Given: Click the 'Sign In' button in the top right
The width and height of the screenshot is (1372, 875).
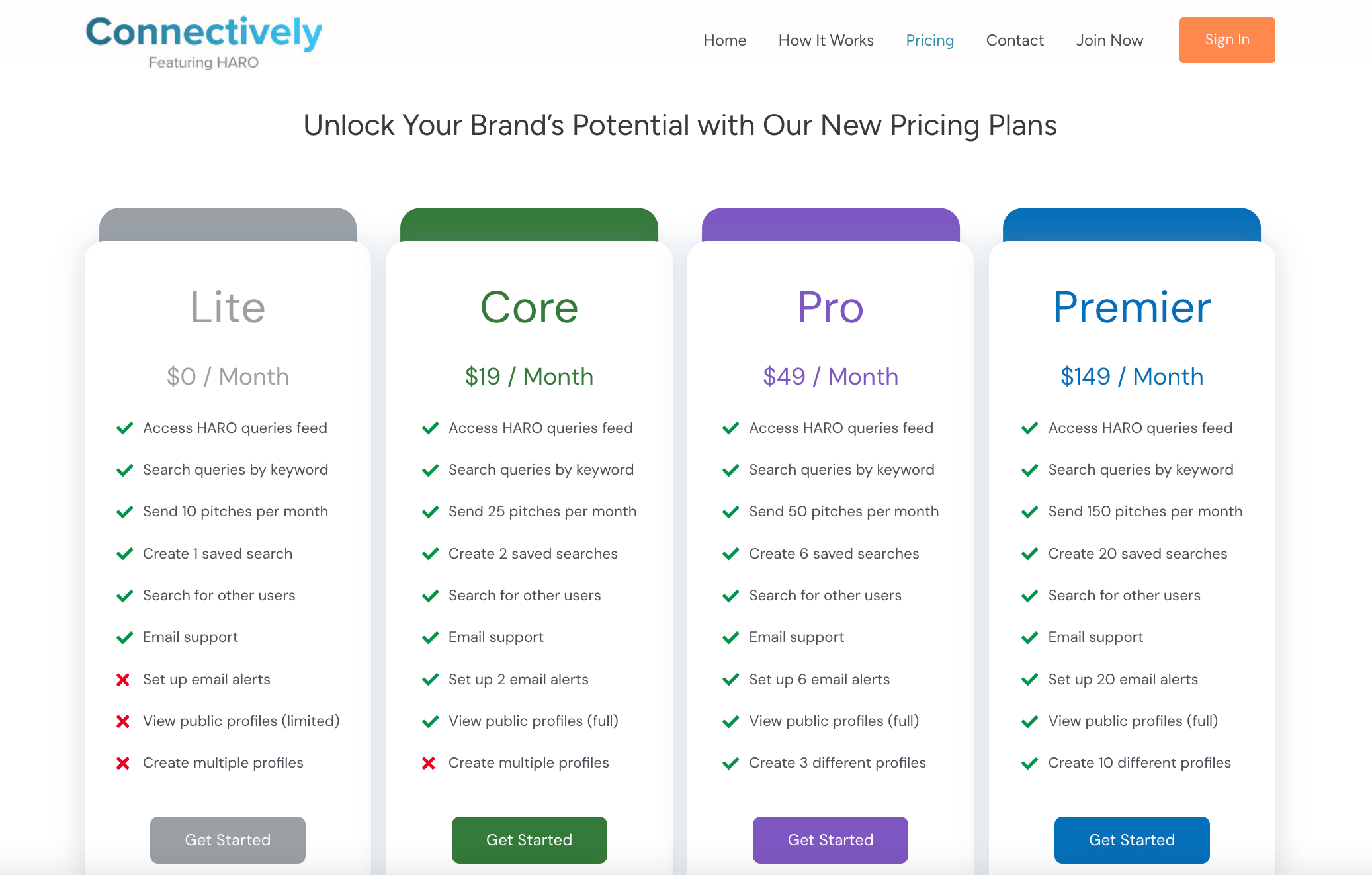Looking at the screenshot, I should (1225, 40).
